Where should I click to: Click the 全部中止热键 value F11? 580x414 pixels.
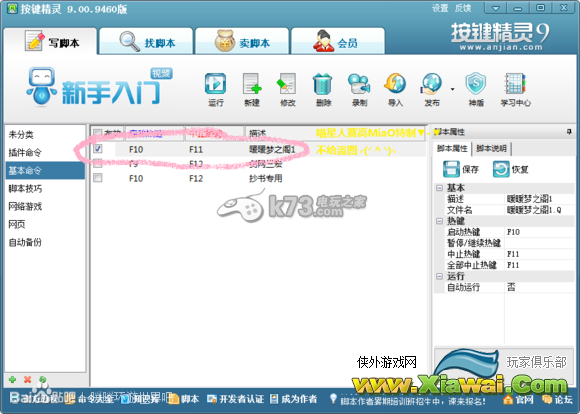pyautogui.click(x=540, y=265)
